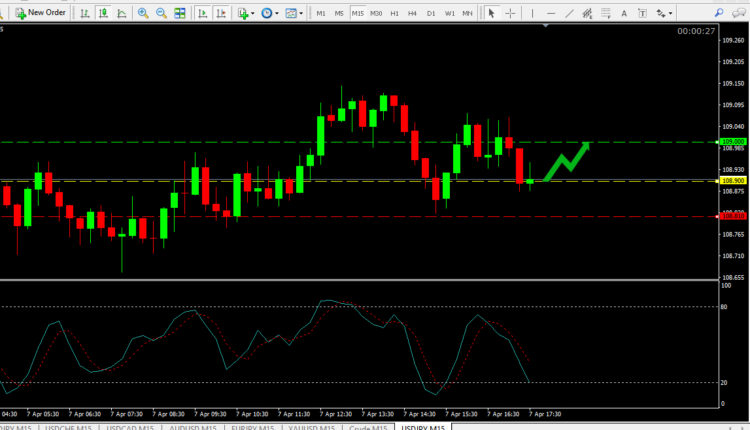The image size is (750, 430).
Task: Toggle chart shift from right border
Action: pyautogui.click(x=221, y=13)
